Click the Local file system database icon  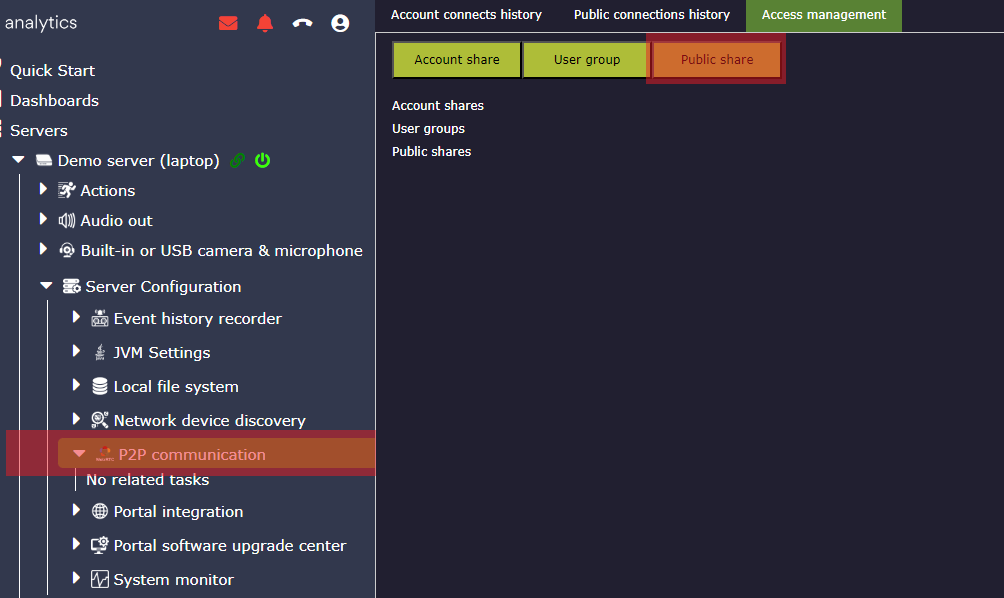click(99, 386)
